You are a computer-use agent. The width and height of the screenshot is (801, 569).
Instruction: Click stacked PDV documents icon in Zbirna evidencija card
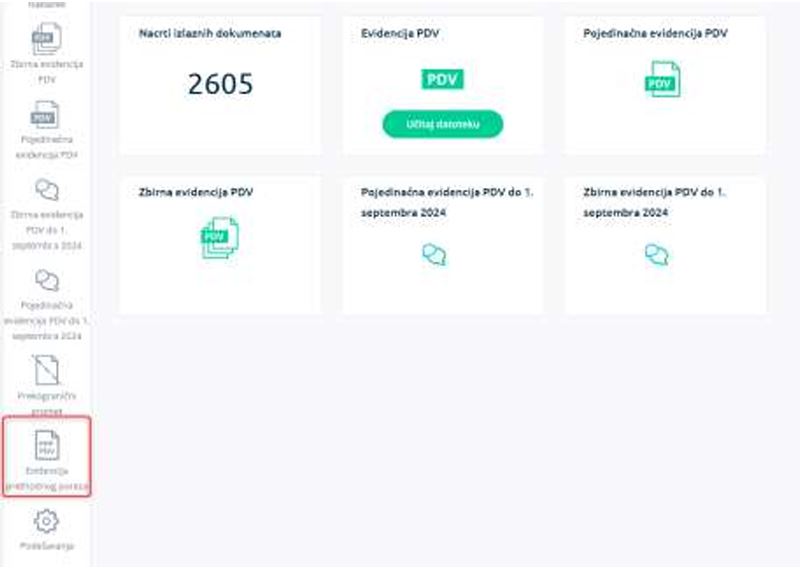(220, 238)
